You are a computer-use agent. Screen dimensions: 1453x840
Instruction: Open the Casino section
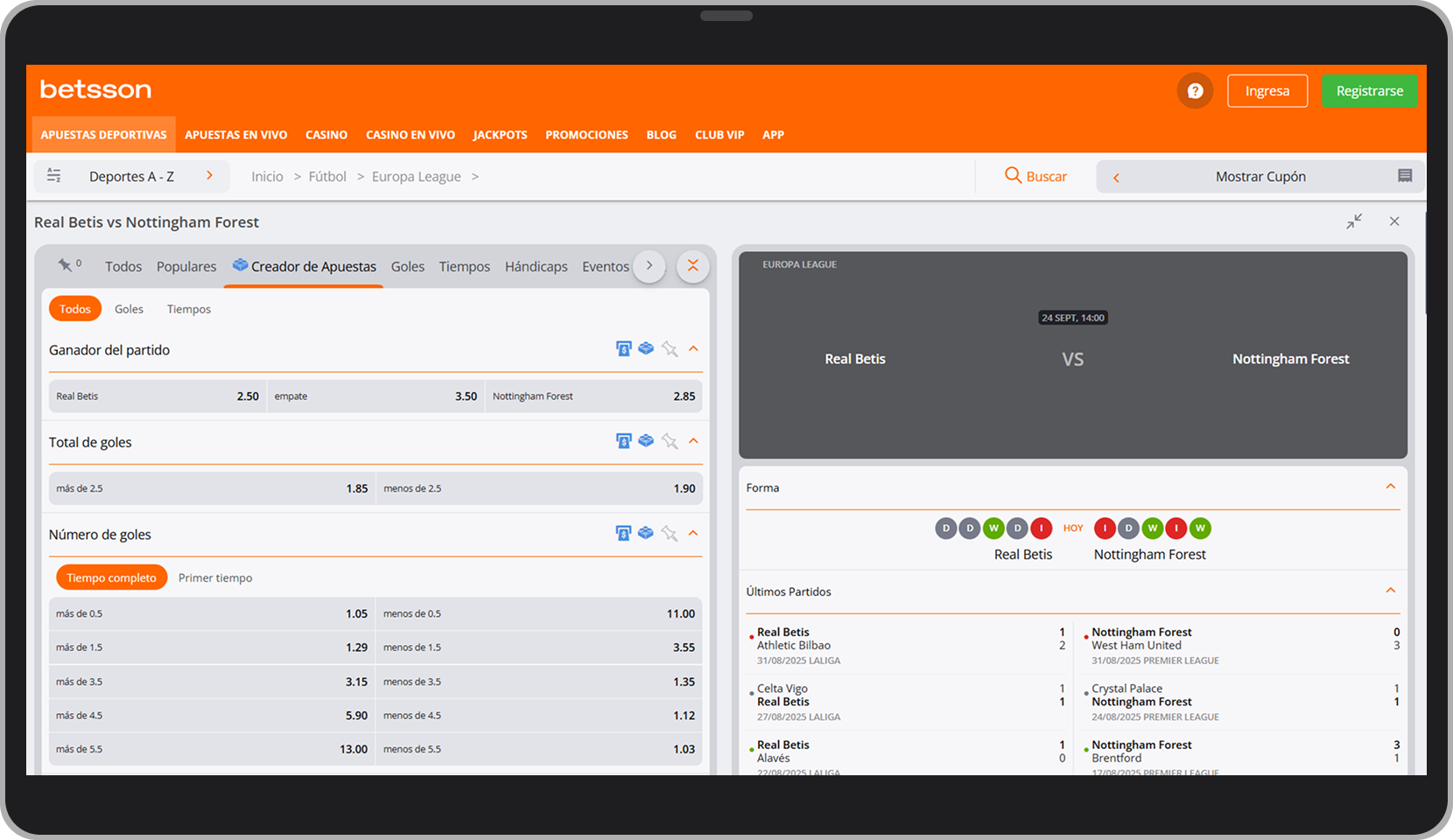[326, 135]
